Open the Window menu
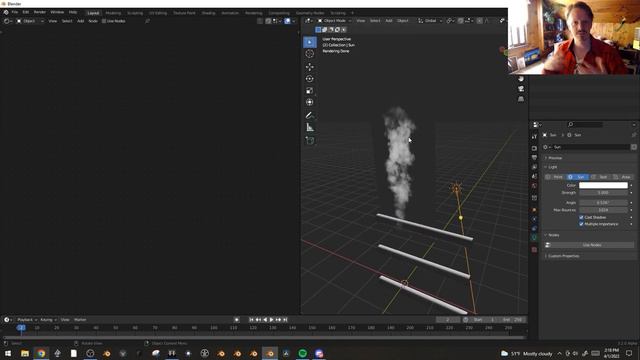640x360 pixels. click(x=57, y=12)
